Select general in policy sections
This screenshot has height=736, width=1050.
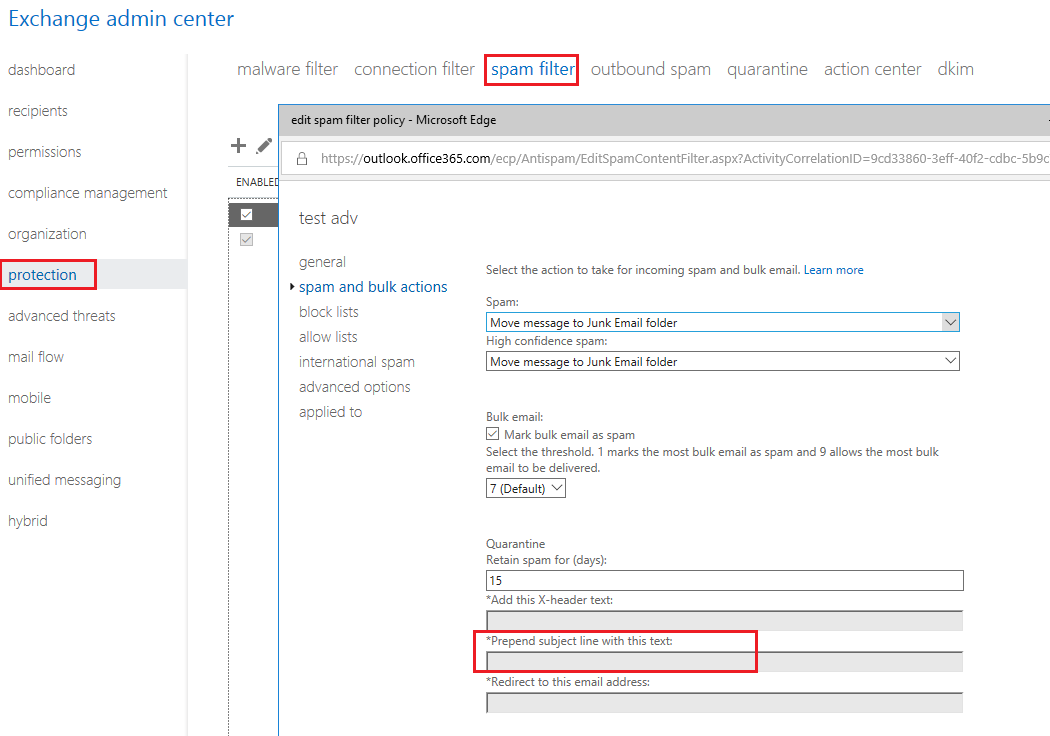[x=322, y=262]
